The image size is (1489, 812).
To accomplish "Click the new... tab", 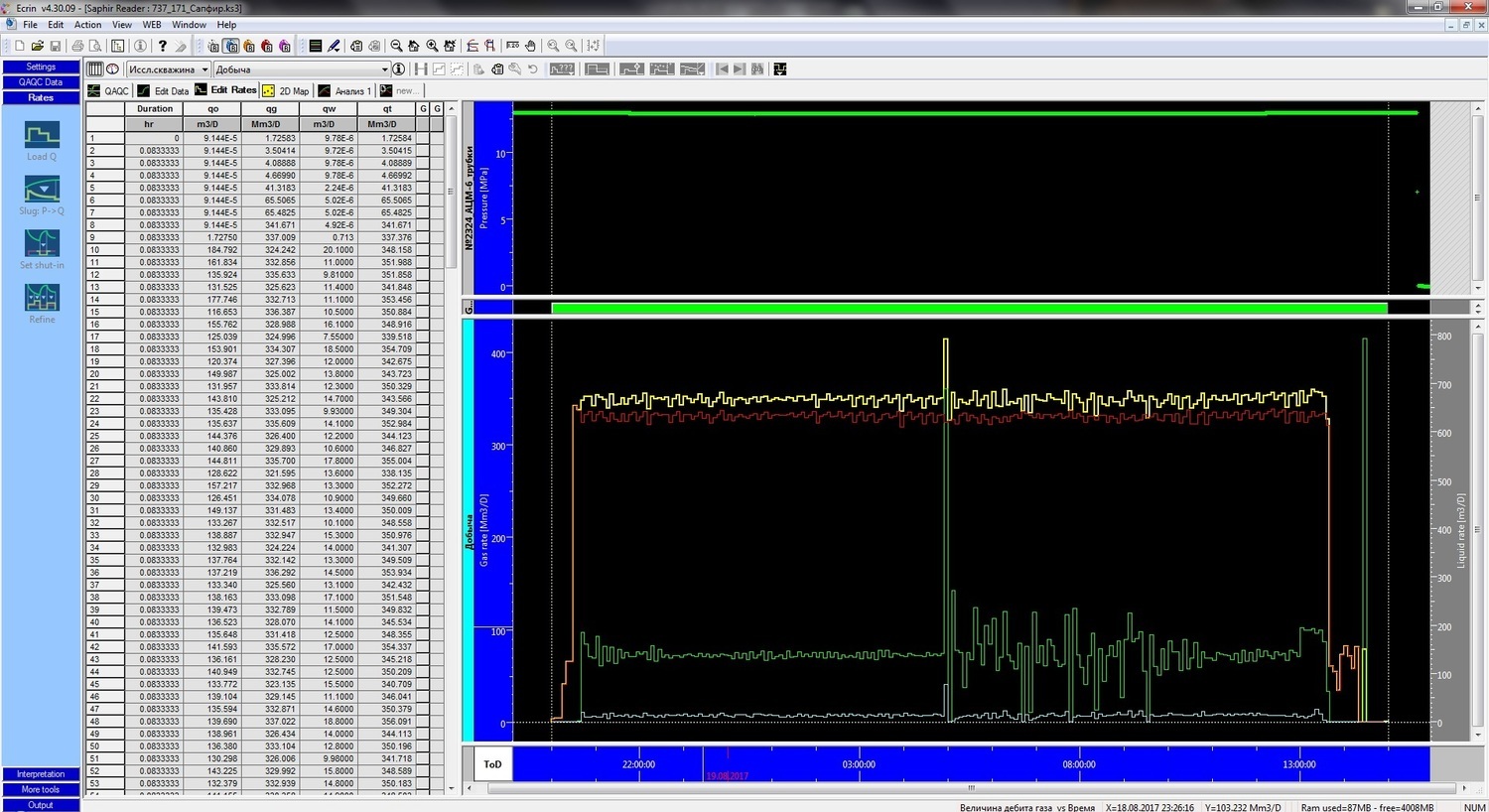I will [399, 90].
